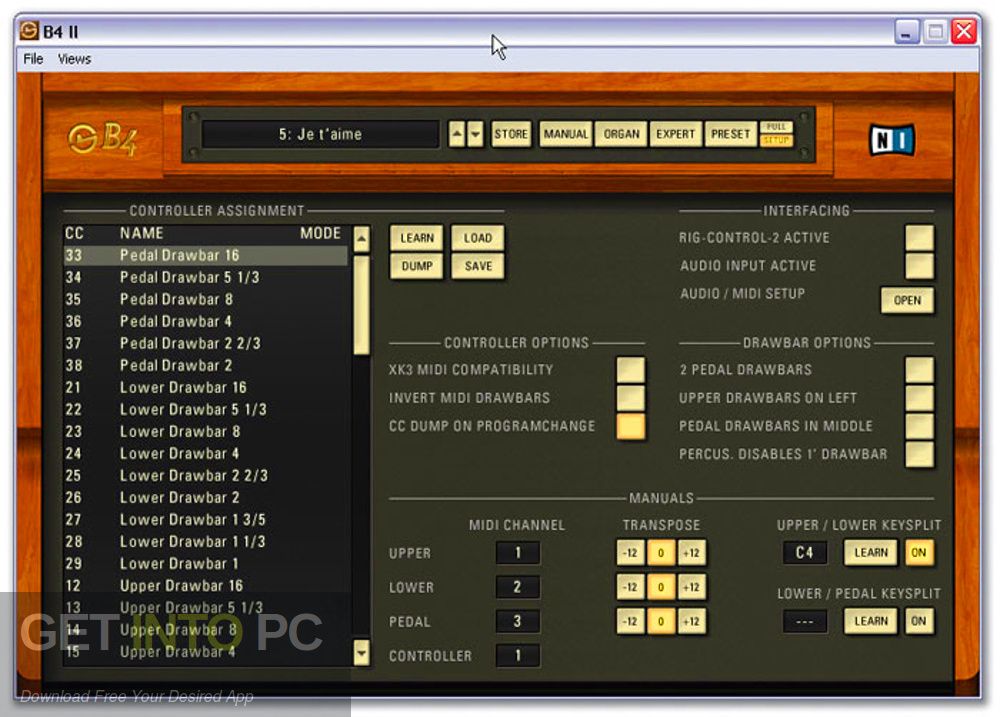Select the Lower Drawbar 8 row
The width and height of the screenshot is (1000, 717).
(206, 431)
